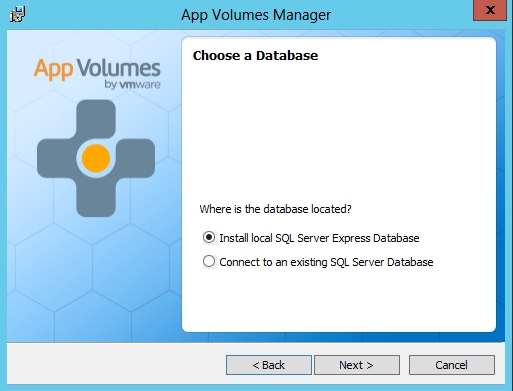The height and width of the screenshot is (391, 513).
Task: Cancel the App Volumes Manager setup
Action: point(452,365)
